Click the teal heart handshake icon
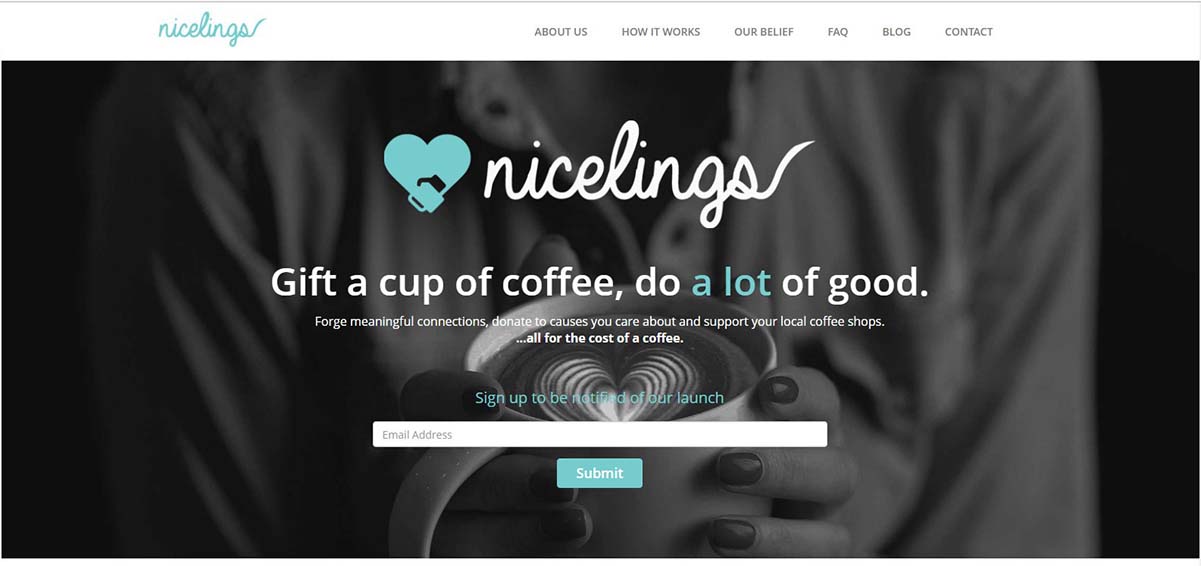The height and width of the screenshot is (566, 1201). click(x=427, y=172)
